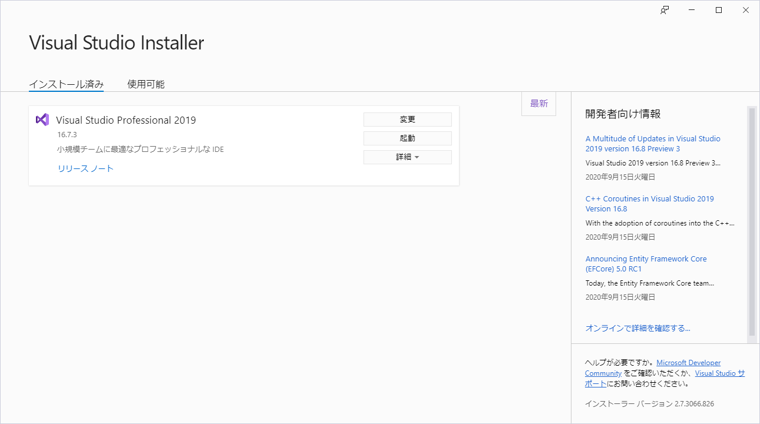Click the 小規模チーム IDE description text

[x=140, y=149]
